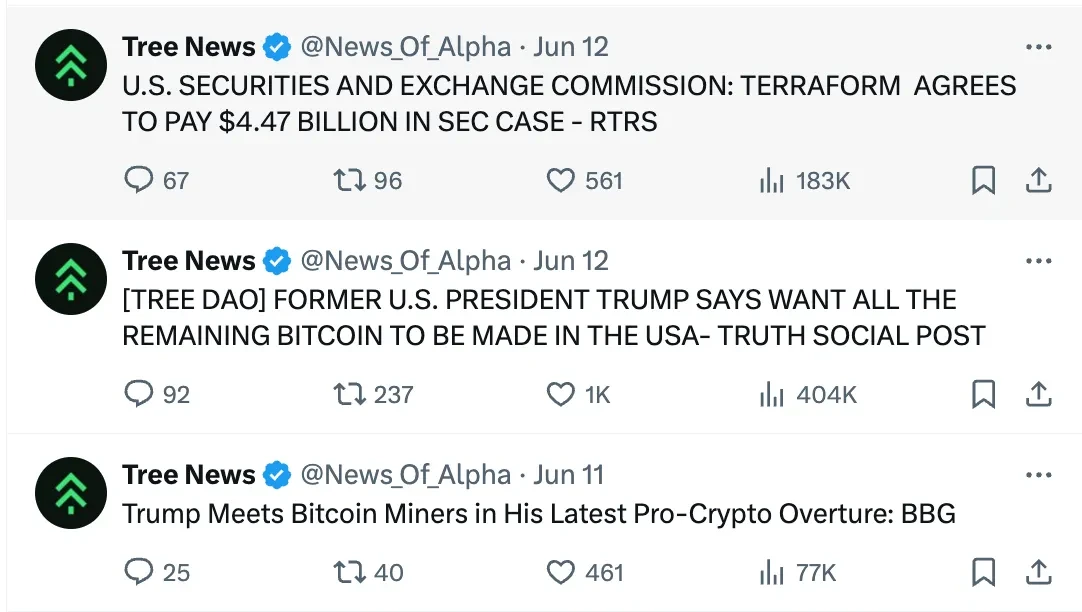
Task: Open more options for Bitcoin Miners tweet
Action: pyautogui.click(x=1039, y=475)
